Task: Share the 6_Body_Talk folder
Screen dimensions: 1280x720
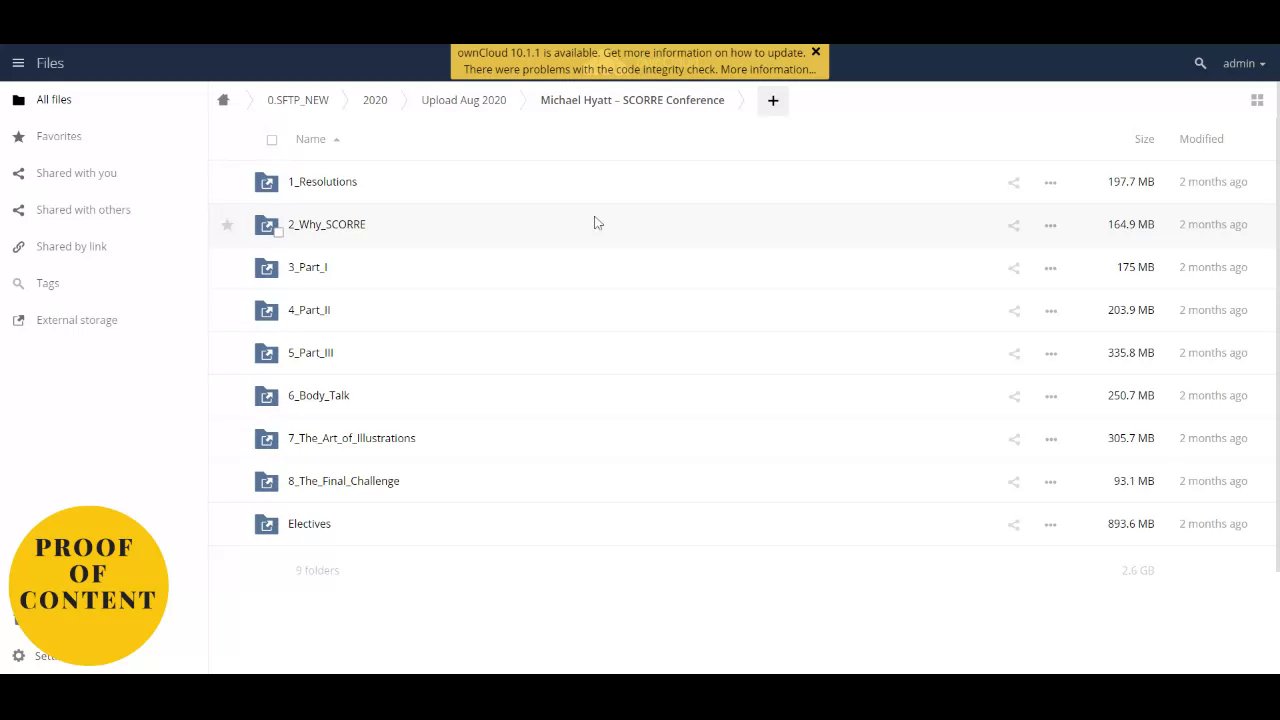Action: 1014,396
